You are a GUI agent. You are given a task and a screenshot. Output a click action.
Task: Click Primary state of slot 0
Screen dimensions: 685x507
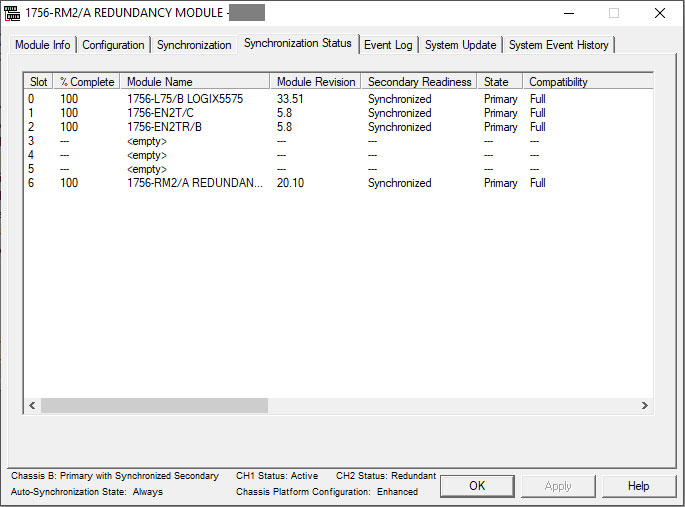tap(501, 99)
